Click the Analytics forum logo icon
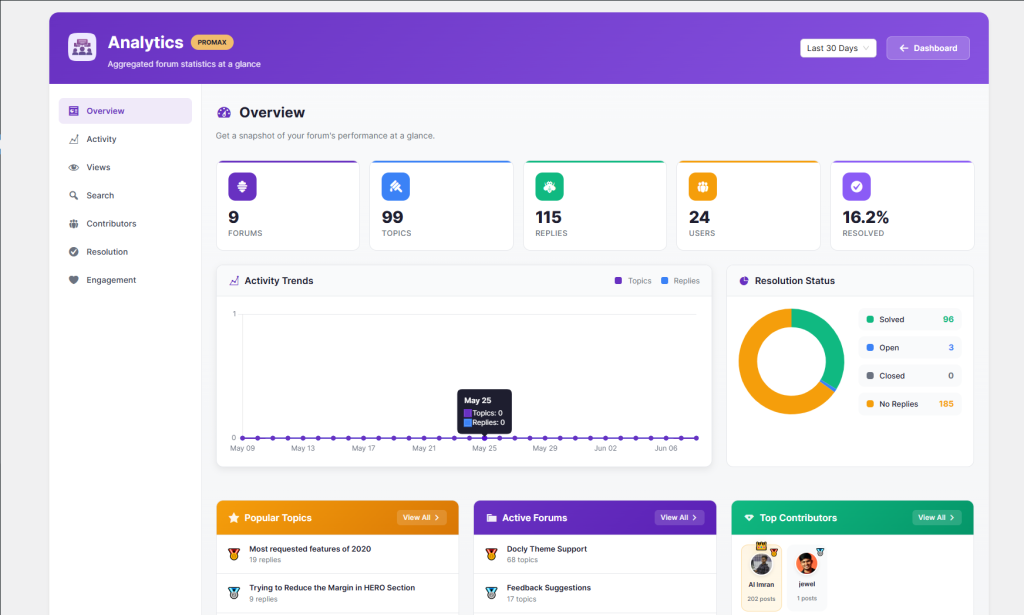 (82, 47)
